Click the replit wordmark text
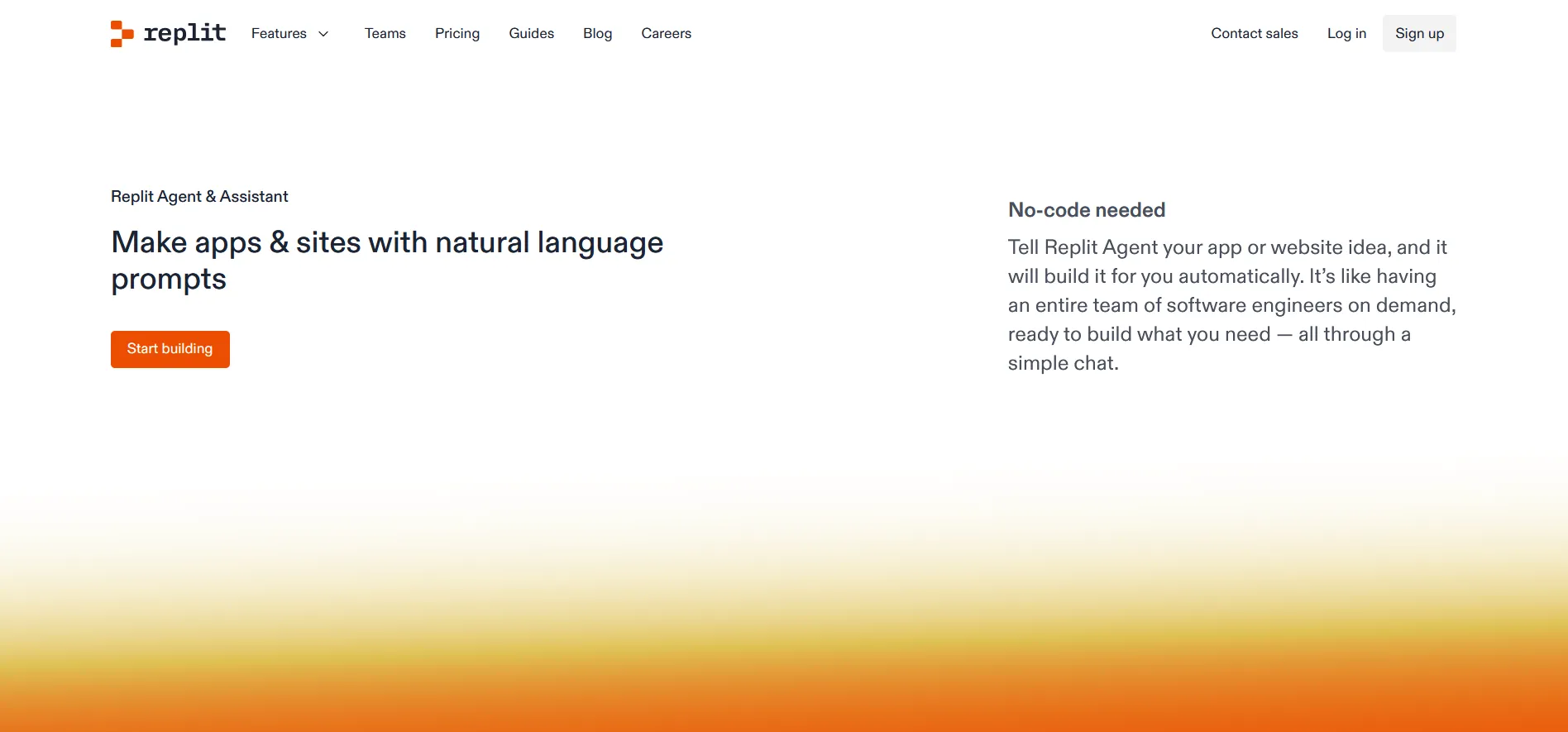1568x732 pixels. point(184,33)
